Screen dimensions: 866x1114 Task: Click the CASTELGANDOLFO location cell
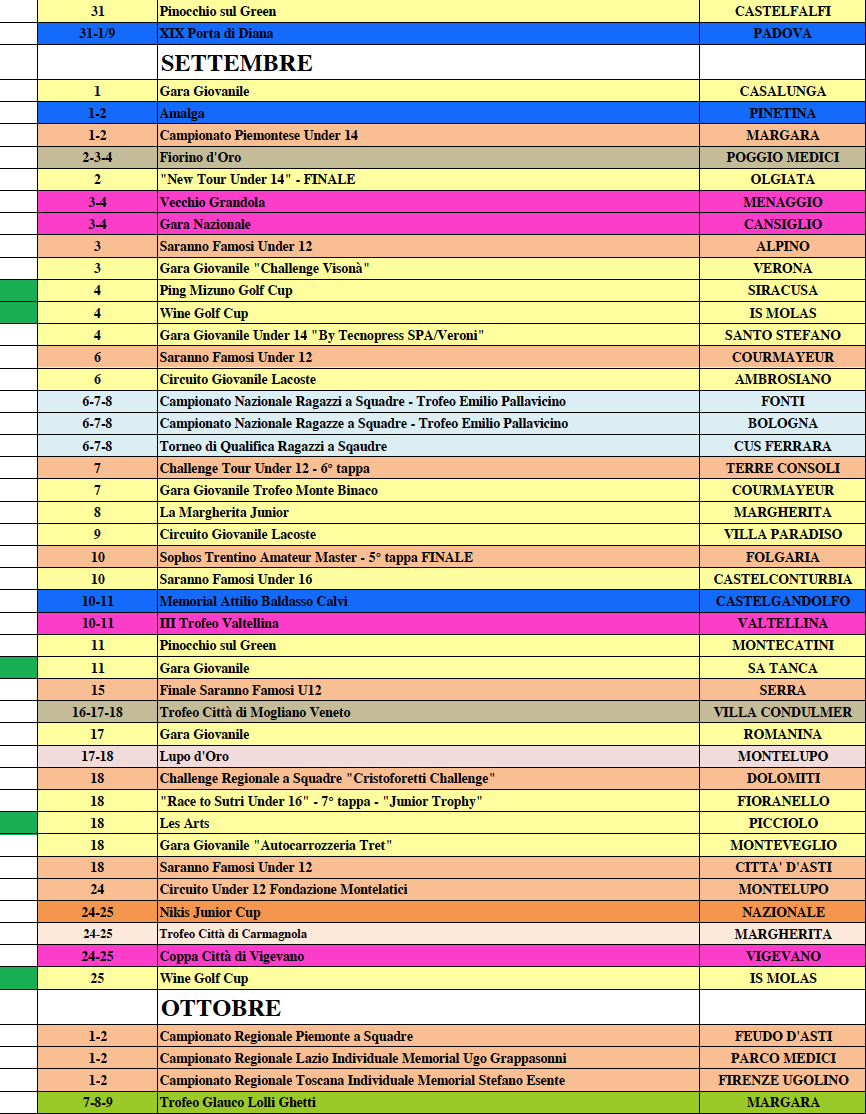782,601
